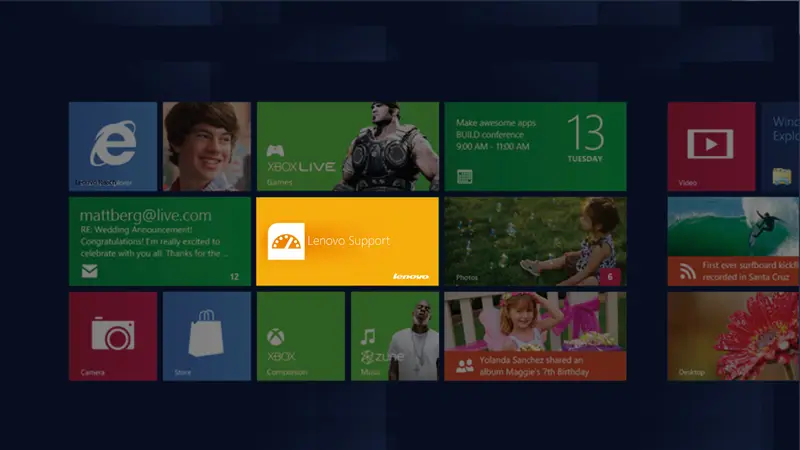Viewport: 800px width, 450px height.
Task: Click the small calendar grid icon
Action: 464,177
